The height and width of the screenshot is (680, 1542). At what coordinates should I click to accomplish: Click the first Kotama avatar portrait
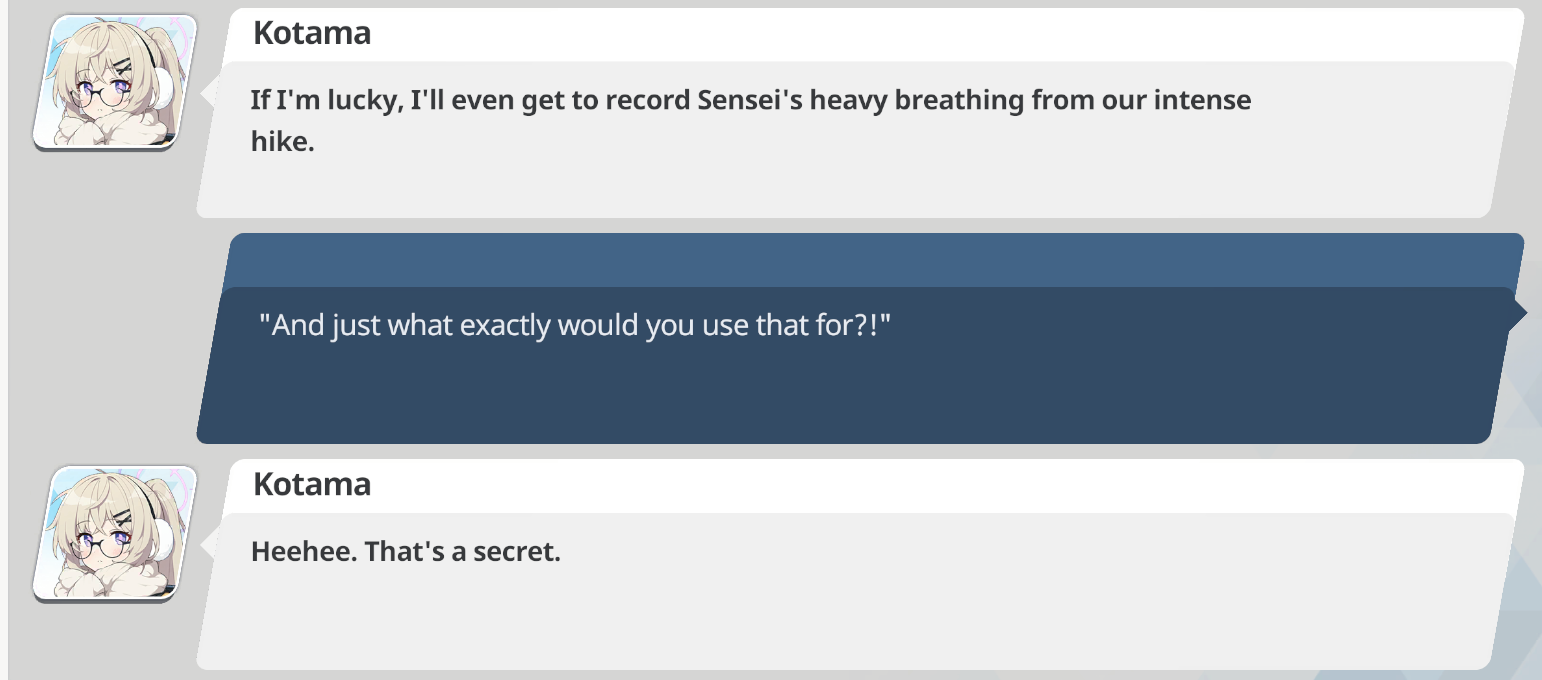click(114, 82)
